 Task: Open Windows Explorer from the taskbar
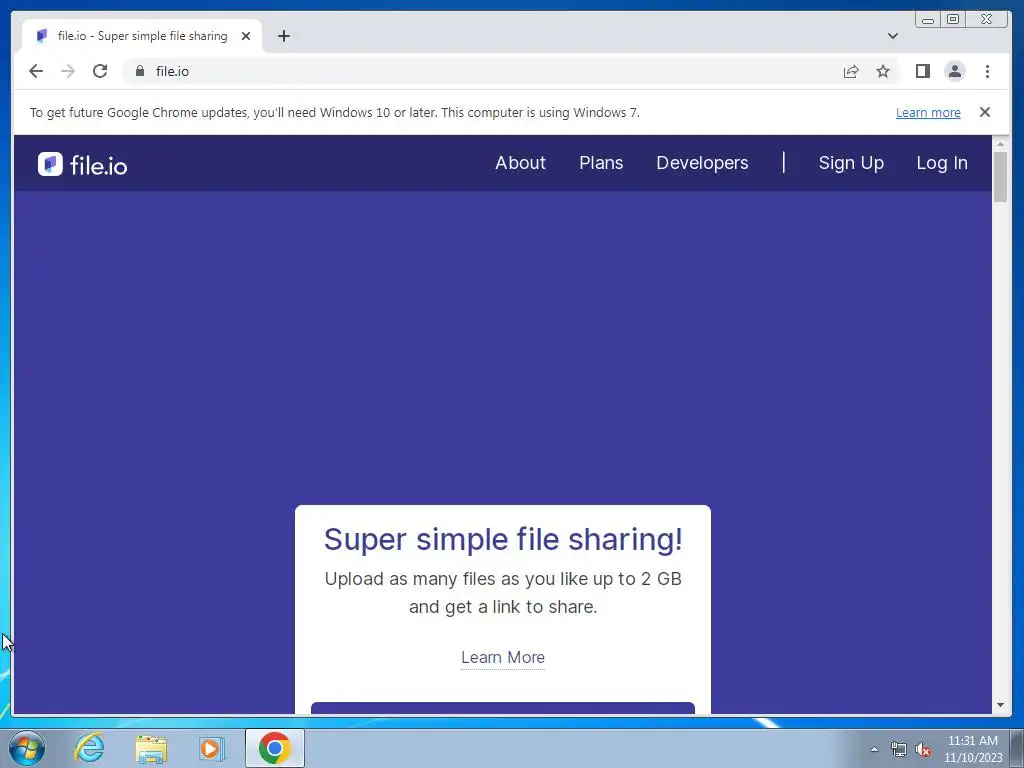coord(151,748)
